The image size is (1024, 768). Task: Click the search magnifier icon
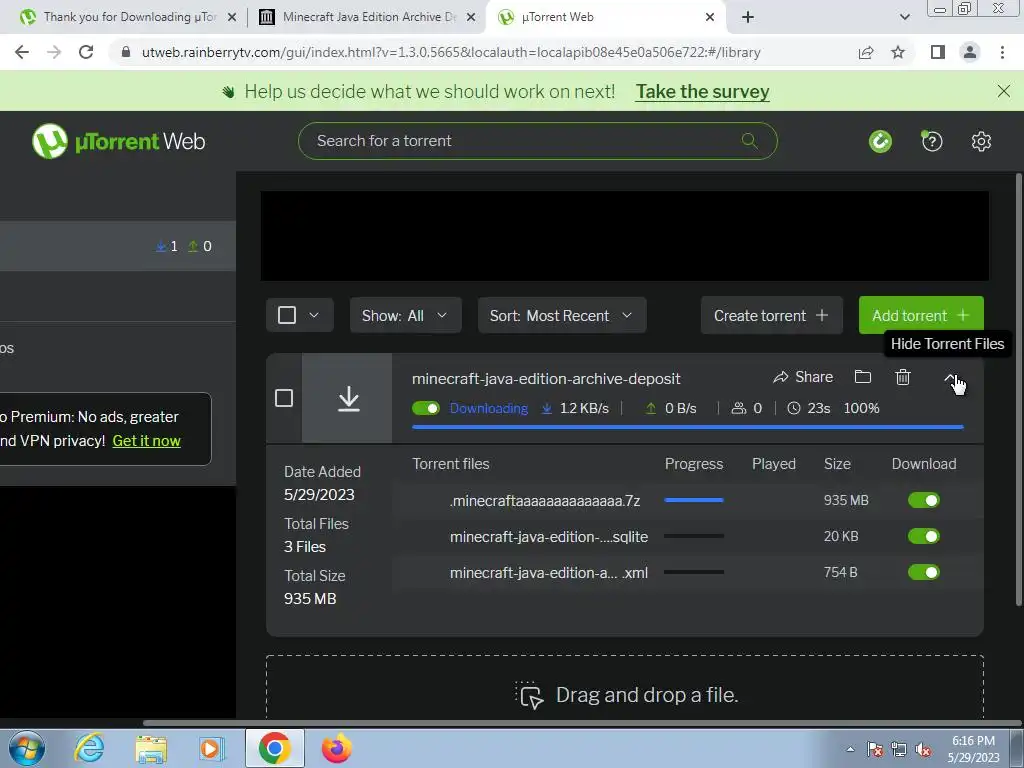click(x=750, y=140)
